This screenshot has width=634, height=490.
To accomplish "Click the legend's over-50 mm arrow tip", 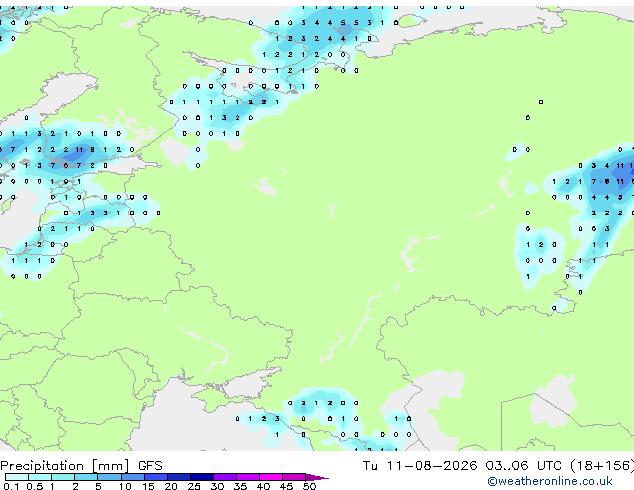I will pyautogui.click(x=317, y=477).
